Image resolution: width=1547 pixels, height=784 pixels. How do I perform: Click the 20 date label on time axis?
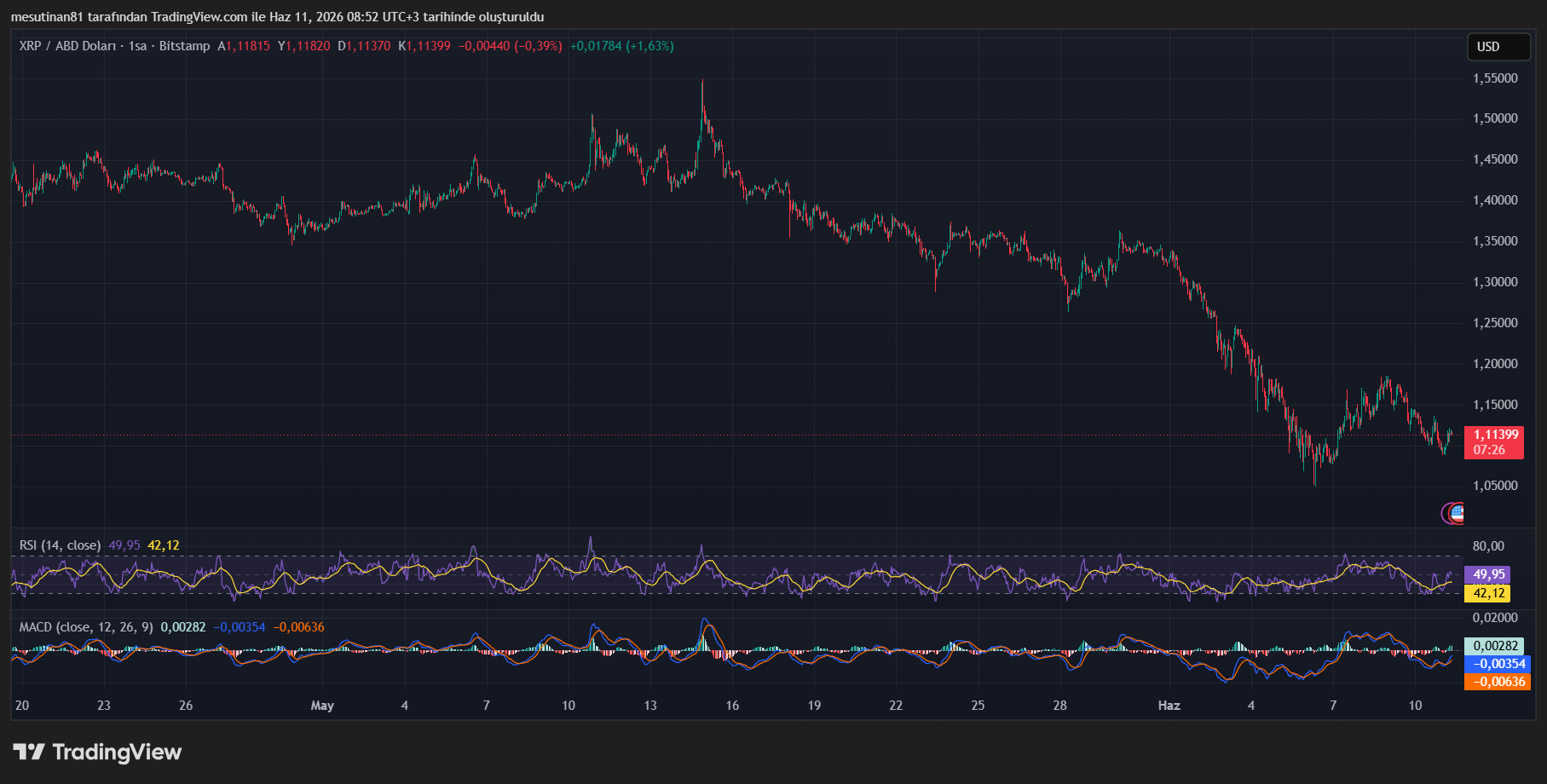coord(22,706)
